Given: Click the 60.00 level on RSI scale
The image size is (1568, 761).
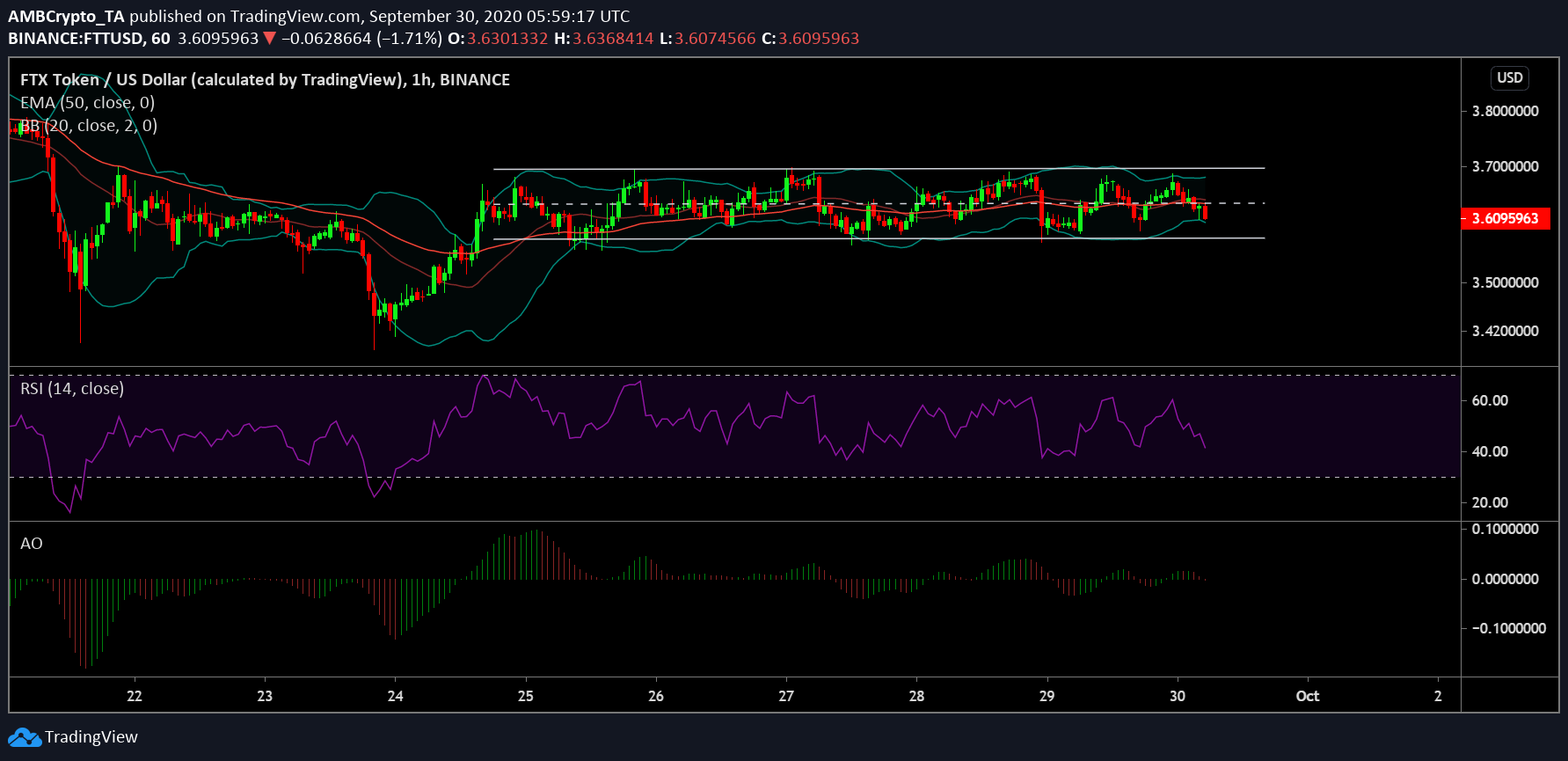Looking at the screenshot, I should coord(1490,401).
